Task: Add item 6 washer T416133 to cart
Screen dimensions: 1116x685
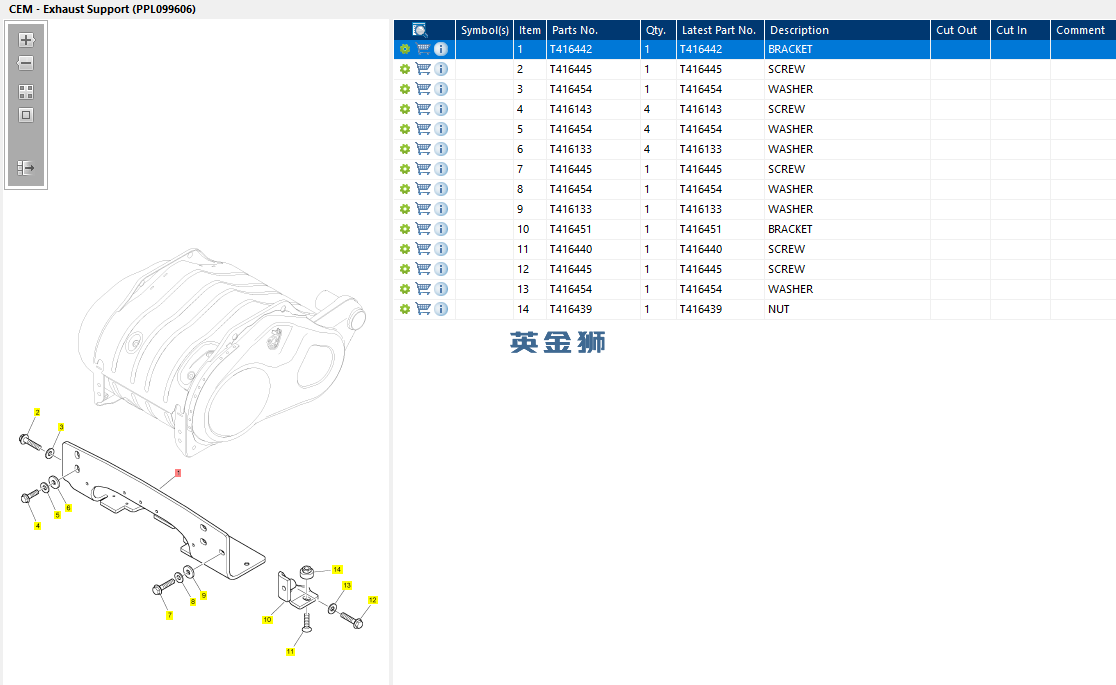Action: 423,149
